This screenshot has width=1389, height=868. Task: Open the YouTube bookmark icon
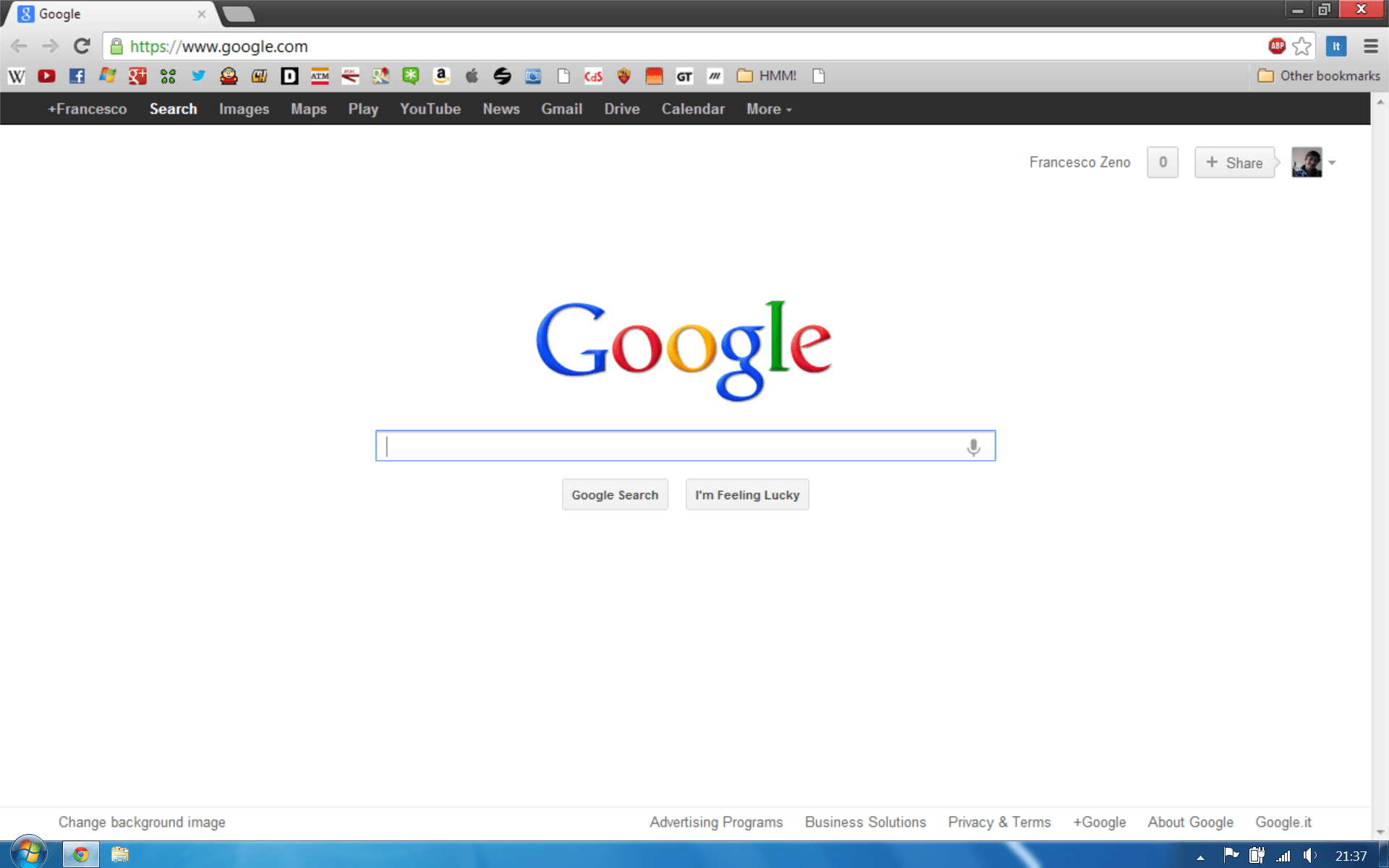(x=46, y=76)
